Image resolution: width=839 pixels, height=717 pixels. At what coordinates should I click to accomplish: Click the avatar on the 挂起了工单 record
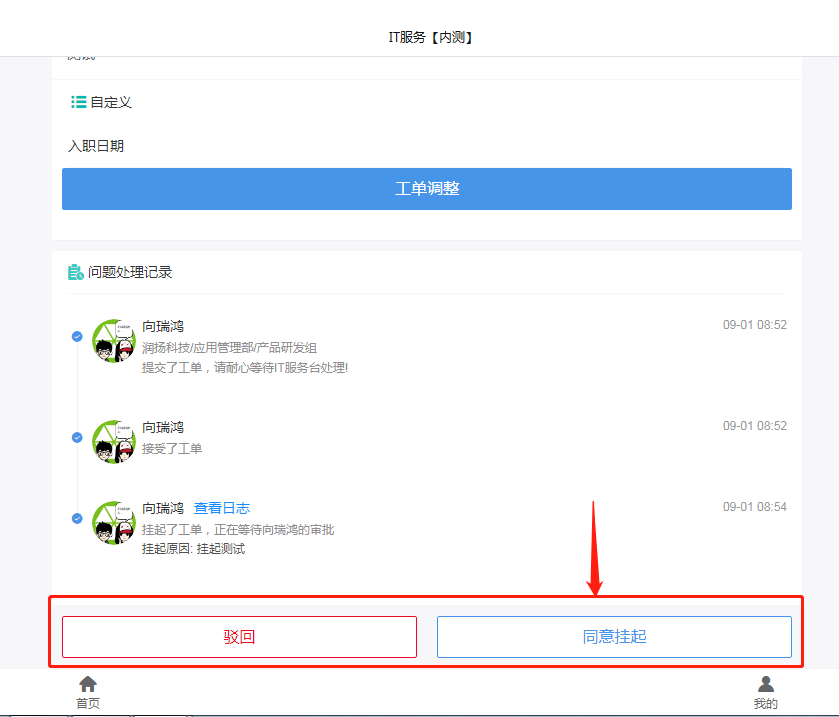(x=113, y=523)
